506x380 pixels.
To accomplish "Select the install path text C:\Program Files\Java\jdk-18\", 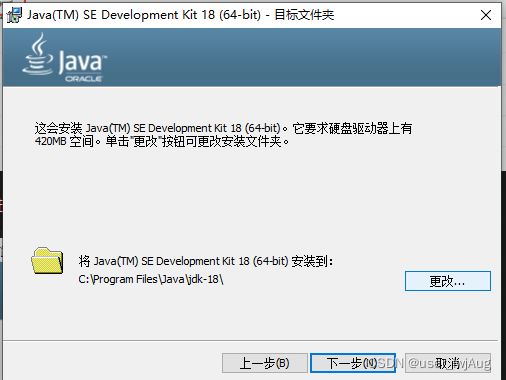I will [x=151, y=279].
